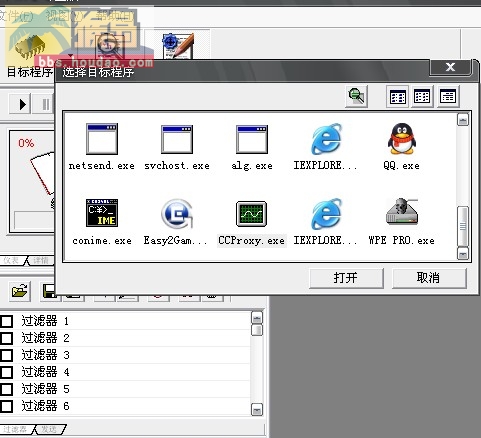The width and height of the screenshot is (481, 438).
Task: Start logging with the play button
Action: [19, 104]
